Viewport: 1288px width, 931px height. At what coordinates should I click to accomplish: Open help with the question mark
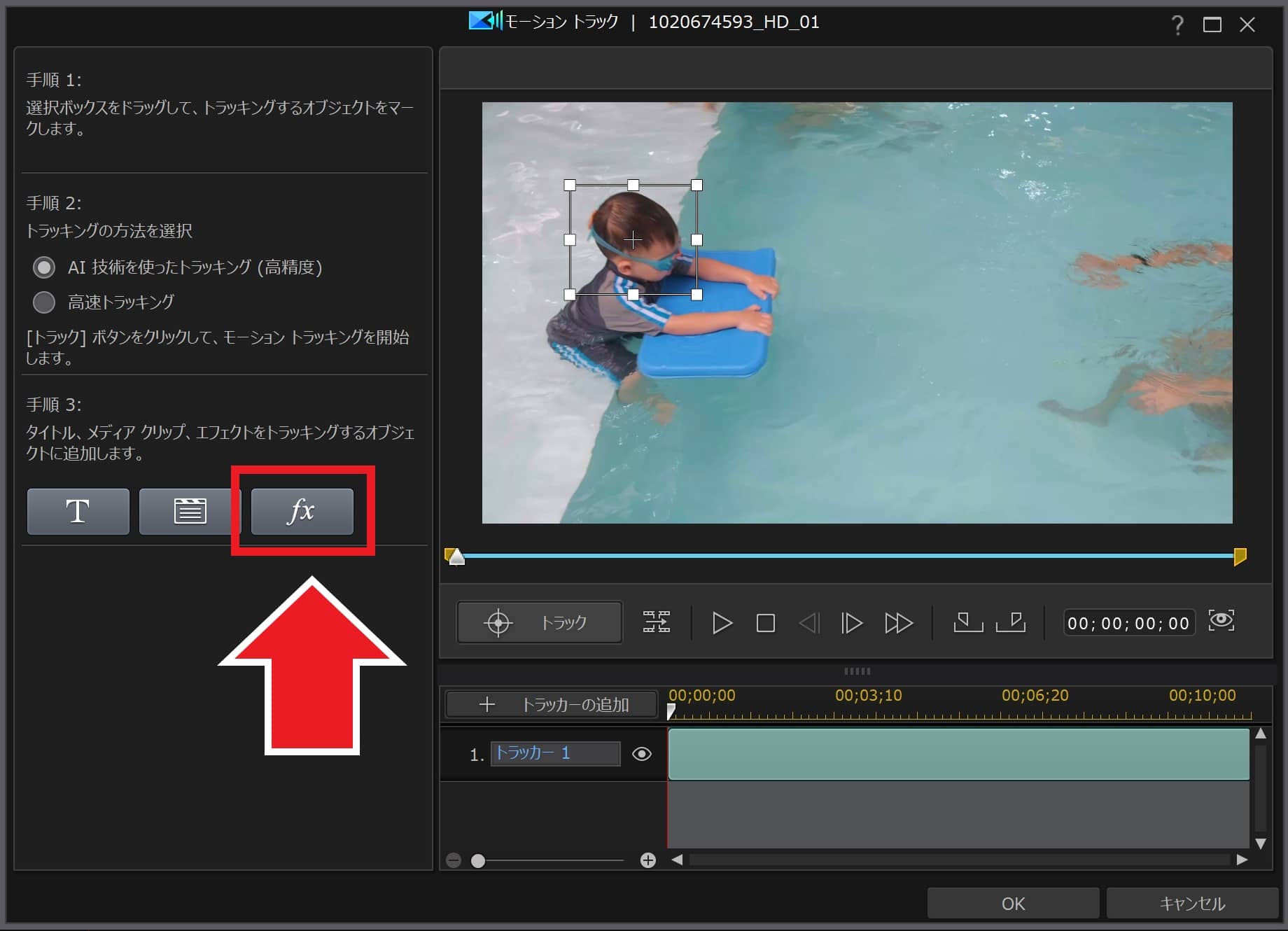click(1177, 25)
